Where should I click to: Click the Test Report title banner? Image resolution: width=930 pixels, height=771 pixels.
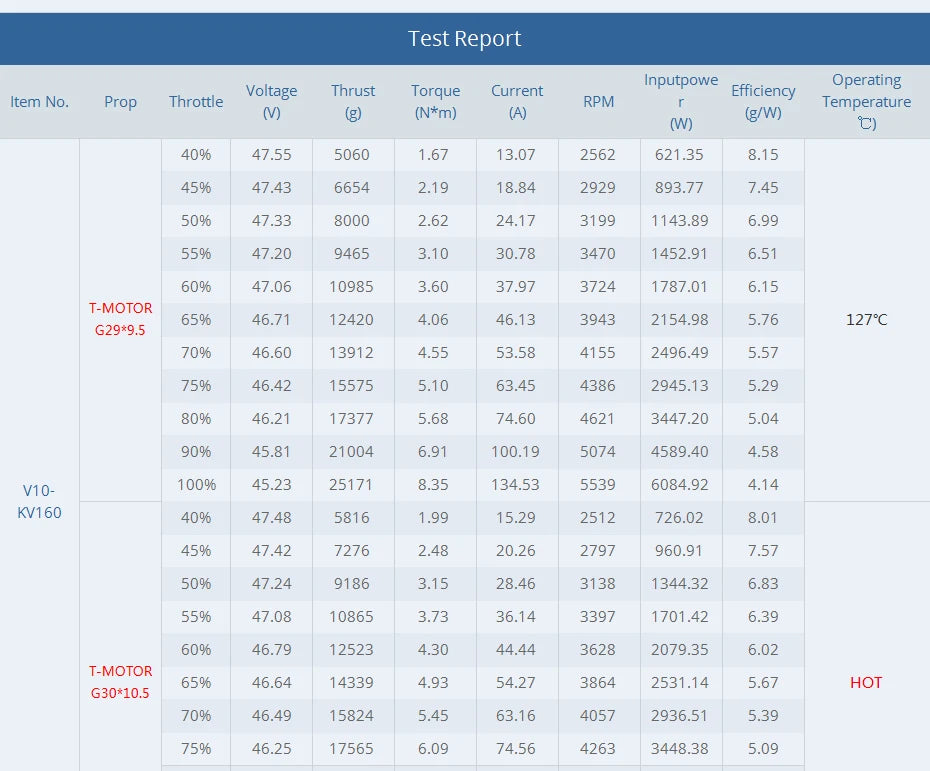[465, 39]
